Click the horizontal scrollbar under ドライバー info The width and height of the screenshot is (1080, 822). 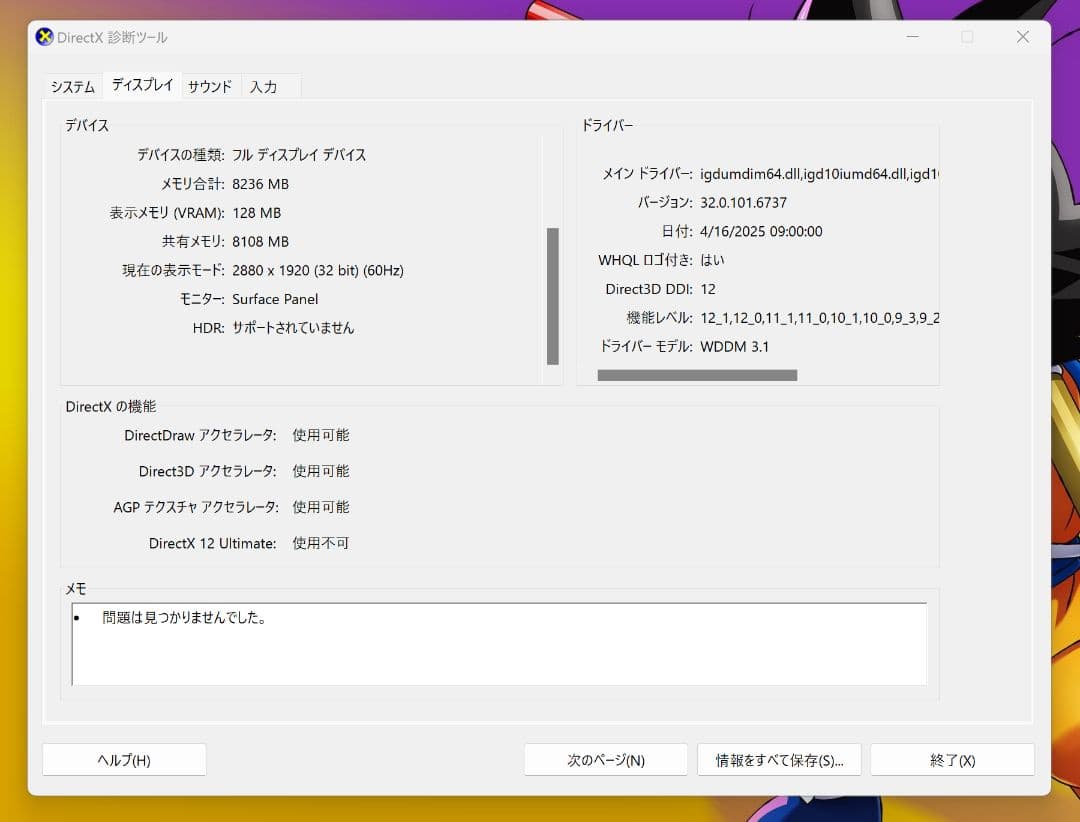point(697,374)
